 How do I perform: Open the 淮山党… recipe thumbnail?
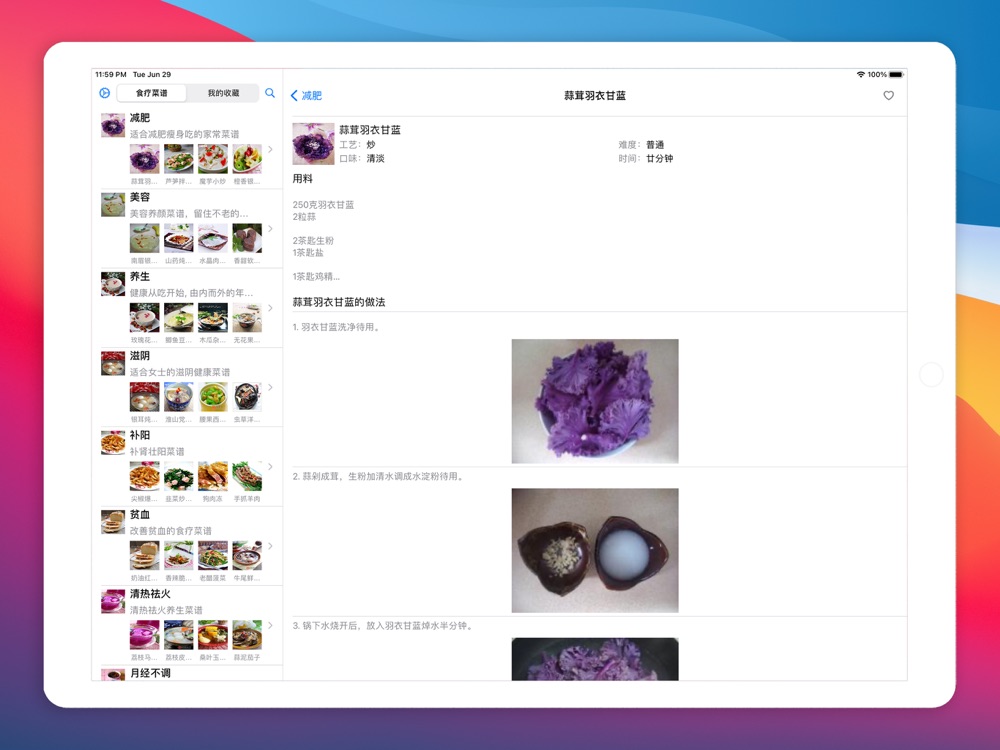(x=179, y=397)
